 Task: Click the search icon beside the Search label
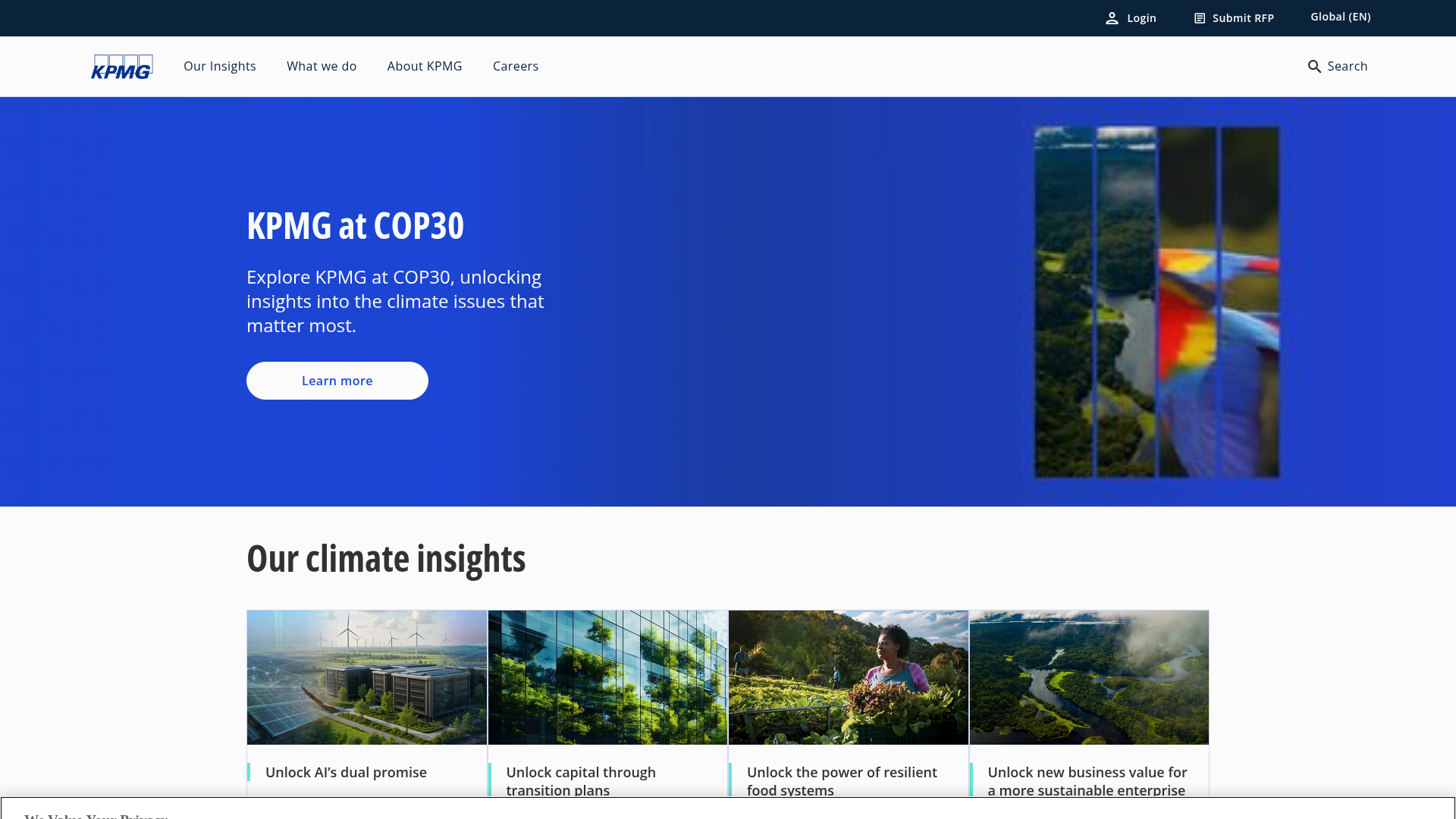coord(1314,66)
